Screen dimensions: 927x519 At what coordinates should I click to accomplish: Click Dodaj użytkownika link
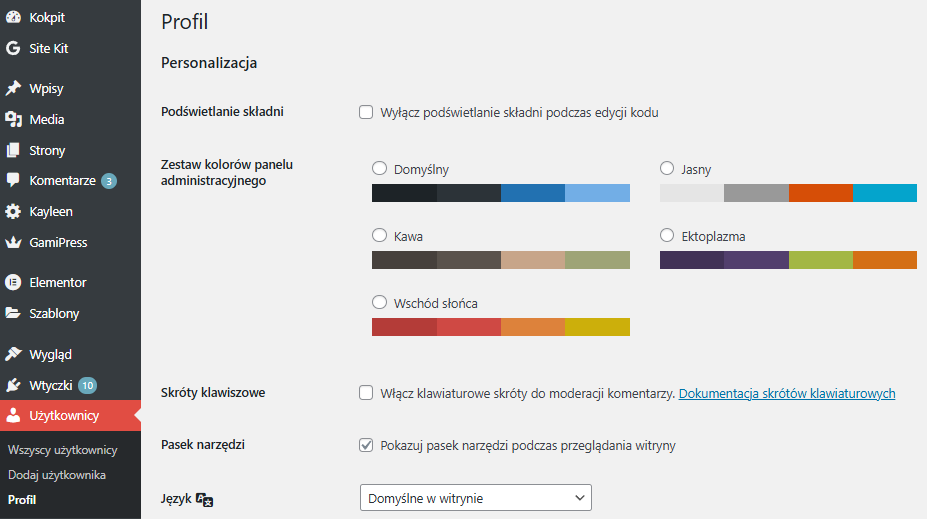pyautogui.click(x=56, y=475)
